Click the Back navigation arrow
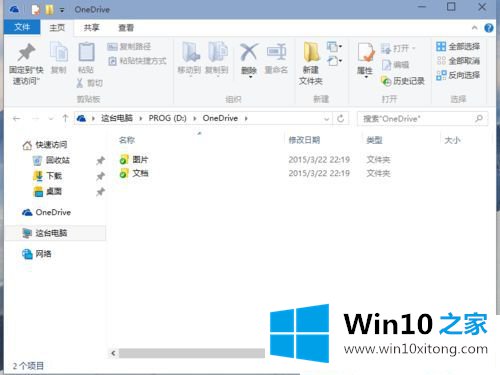This screenshot has height=375, width=500. tap(17, 118)
